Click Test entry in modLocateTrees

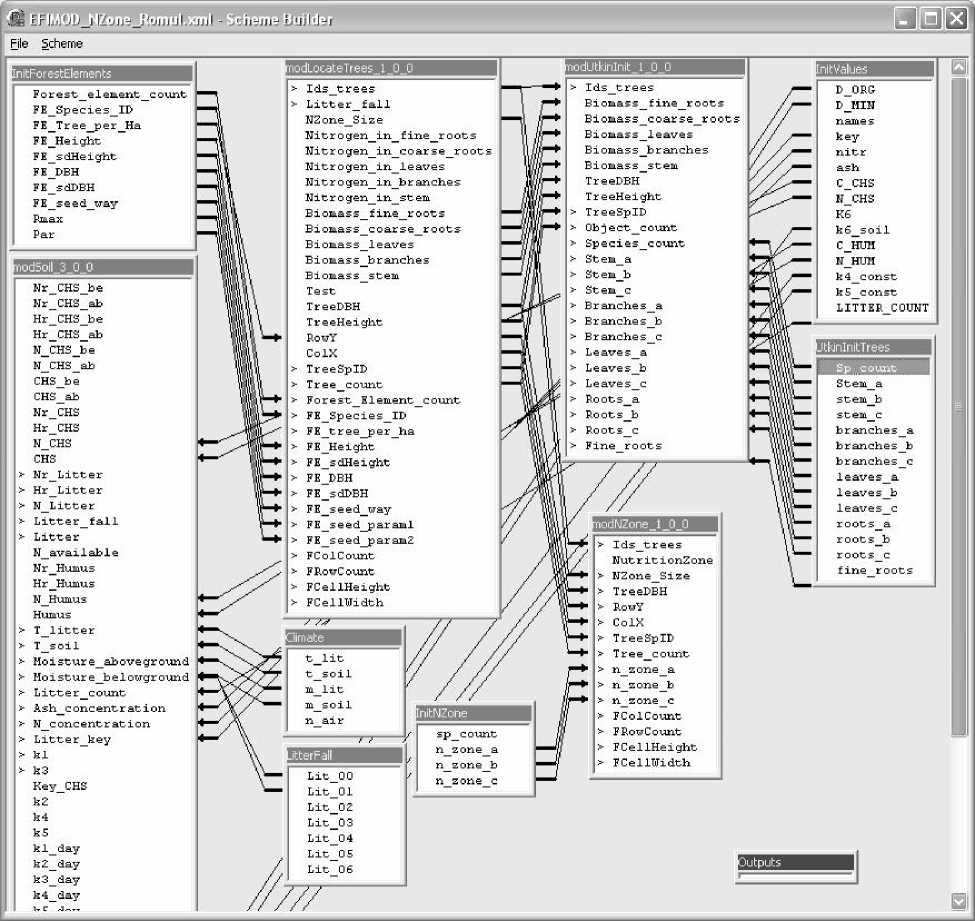click(x=320, y=290)
